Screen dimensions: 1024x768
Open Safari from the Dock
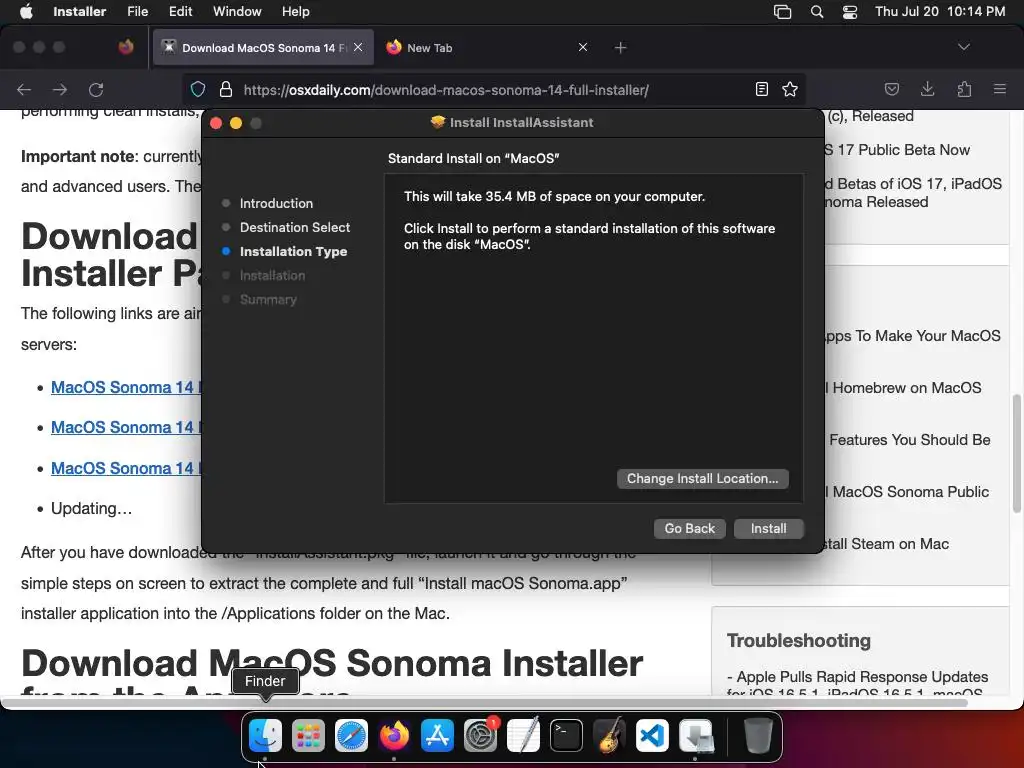point(351,735)
